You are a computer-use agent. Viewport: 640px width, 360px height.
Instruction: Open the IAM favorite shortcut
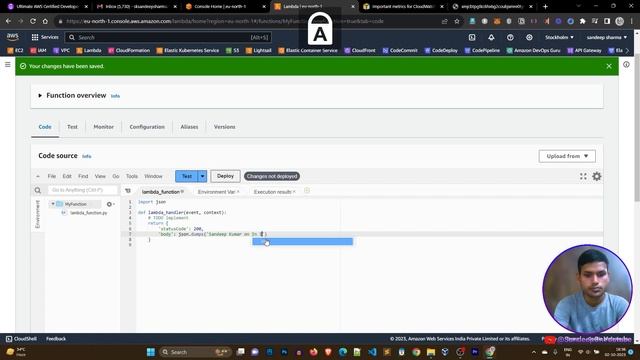coord(38,51)
